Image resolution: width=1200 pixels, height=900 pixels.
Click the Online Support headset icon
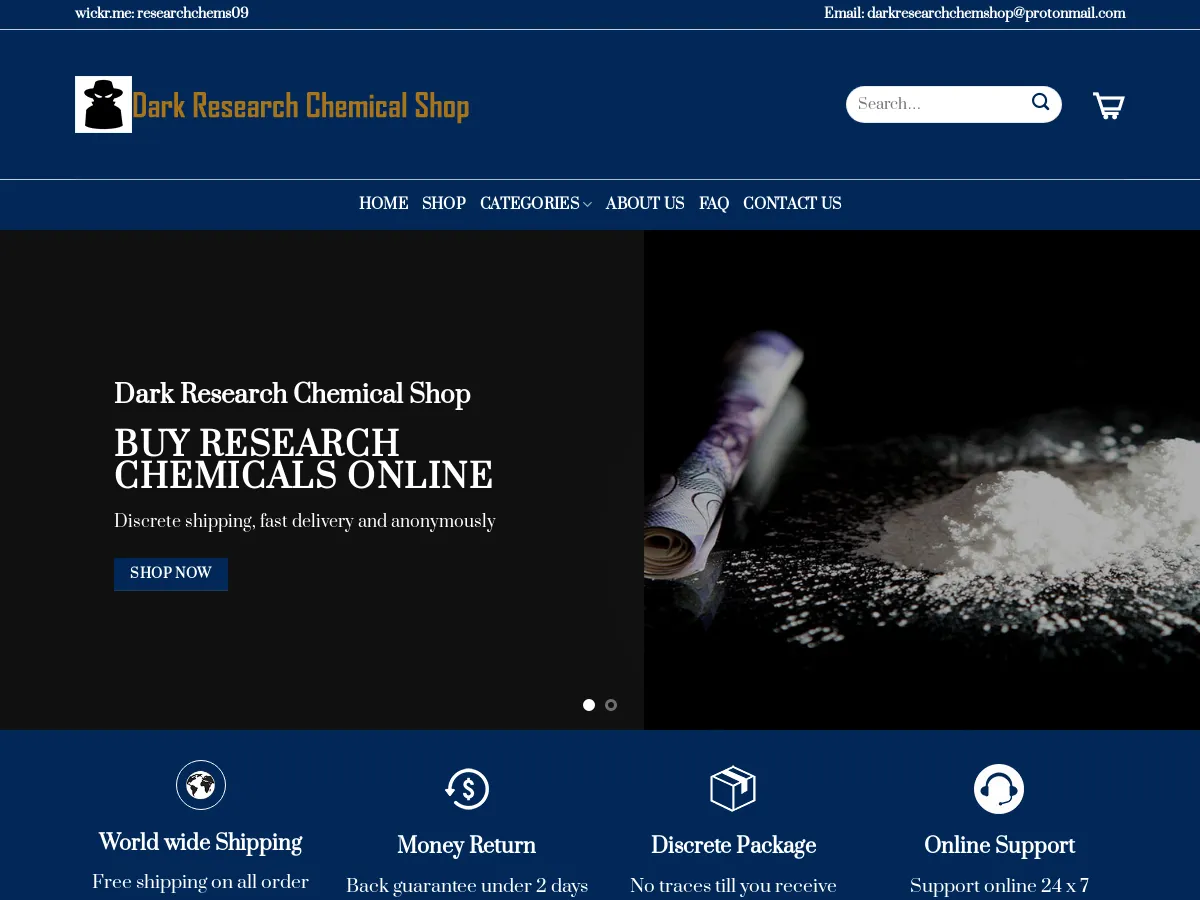point(1000,789)
